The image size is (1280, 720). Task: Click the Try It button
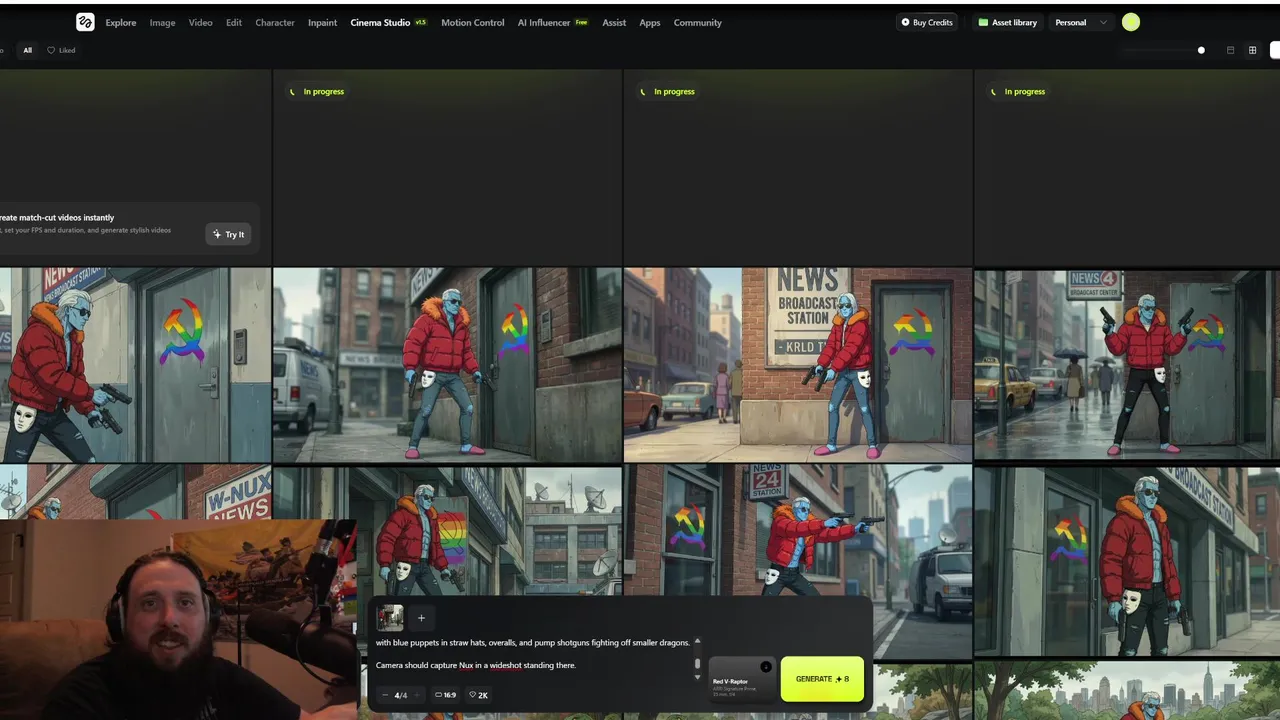pyautogui.click(x=228, y=234)
